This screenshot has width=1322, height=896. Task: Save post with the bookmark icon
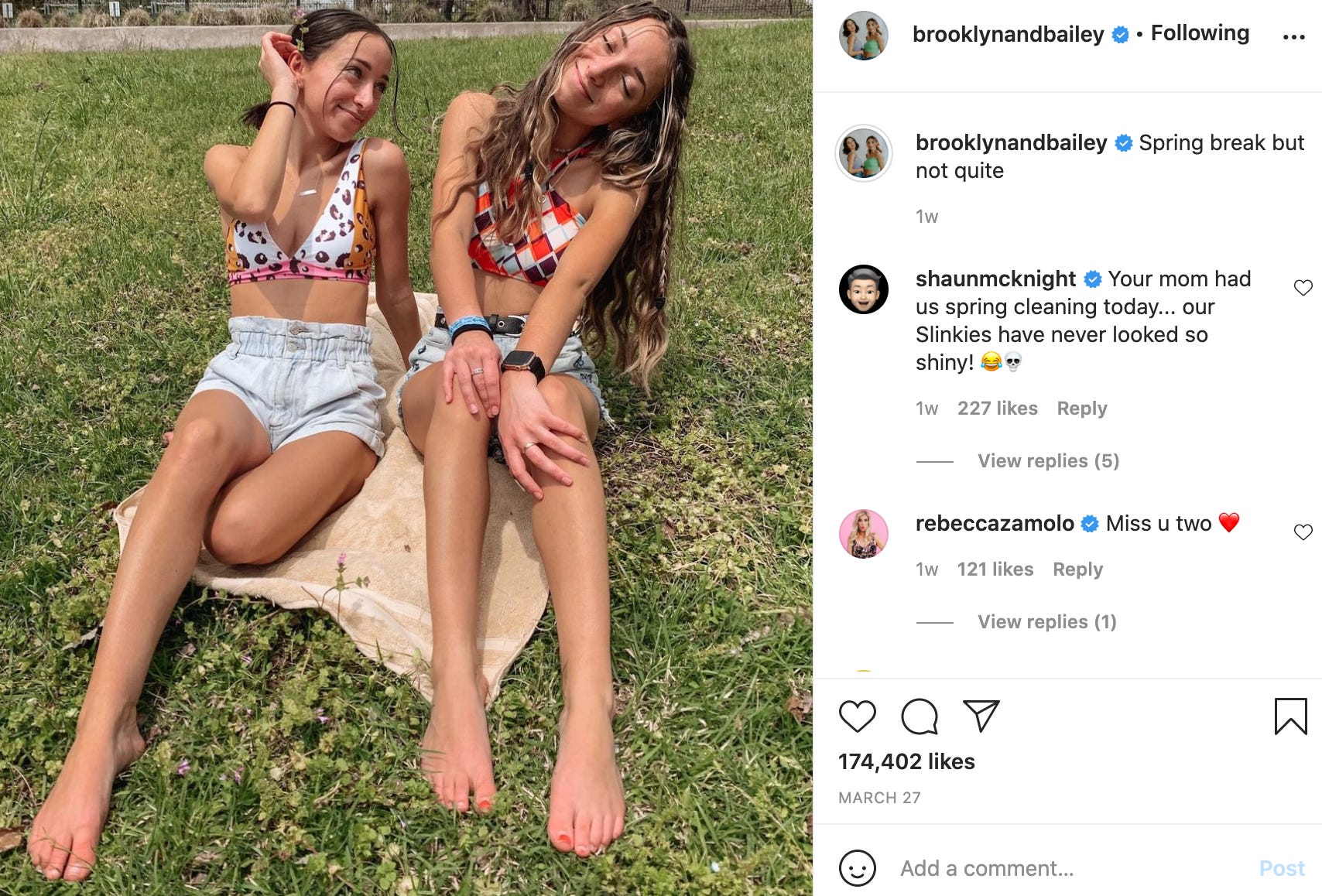1290,716
